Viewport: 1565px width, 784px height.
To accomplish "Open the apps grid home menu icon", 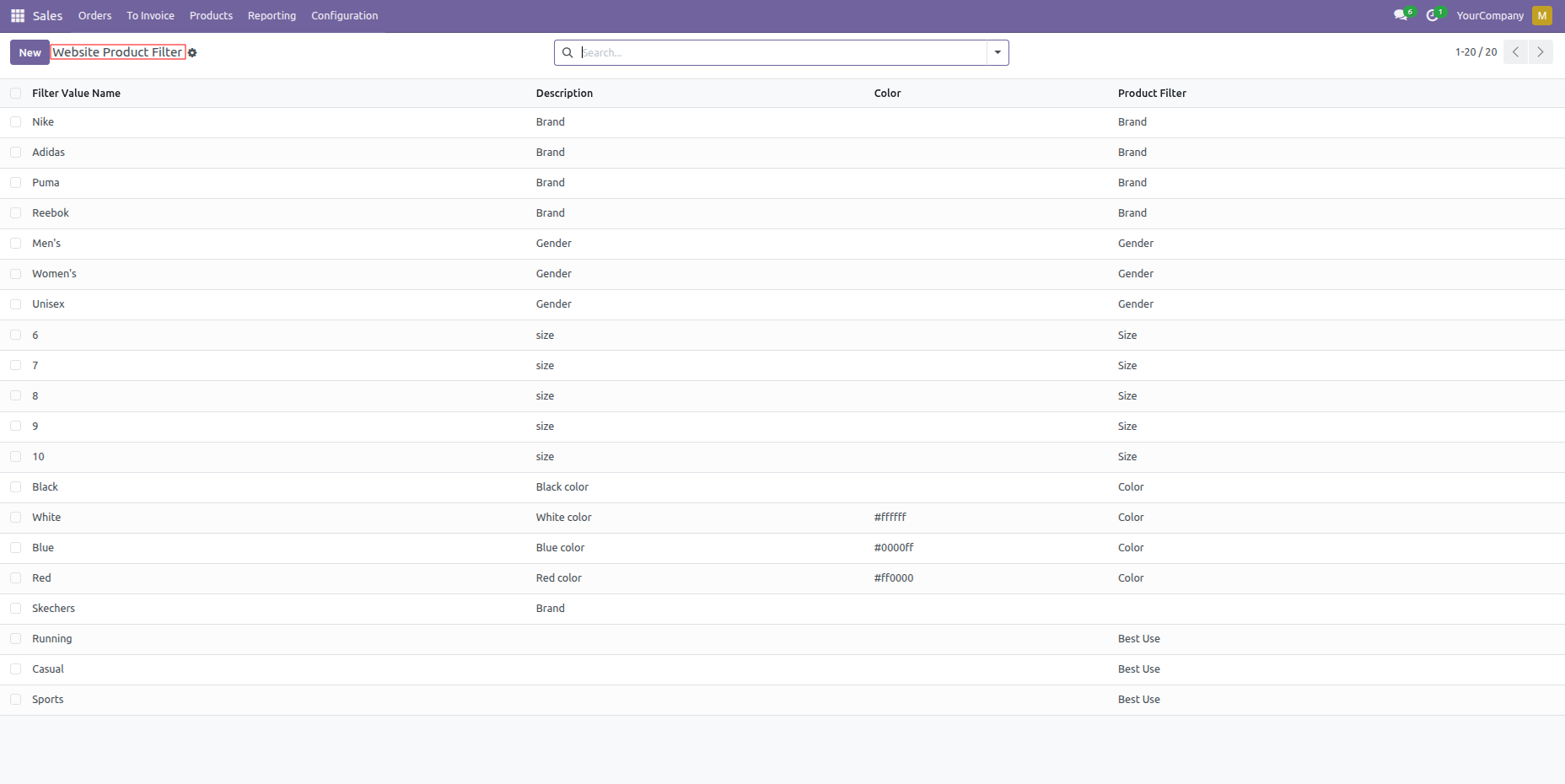I will [x=17, y=16].
